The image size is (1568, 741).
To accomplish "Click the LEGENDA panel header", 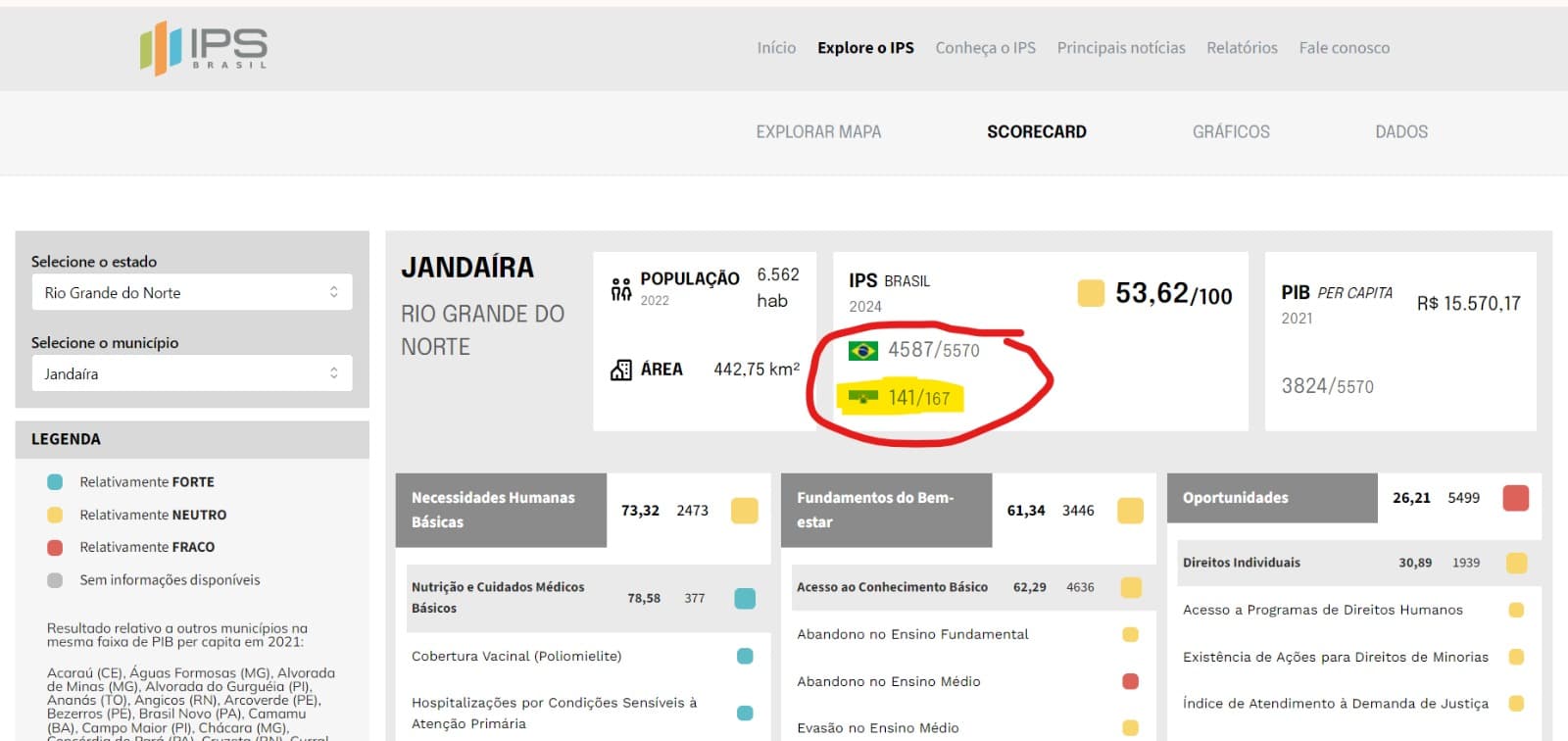I will [x=192, y=439].
